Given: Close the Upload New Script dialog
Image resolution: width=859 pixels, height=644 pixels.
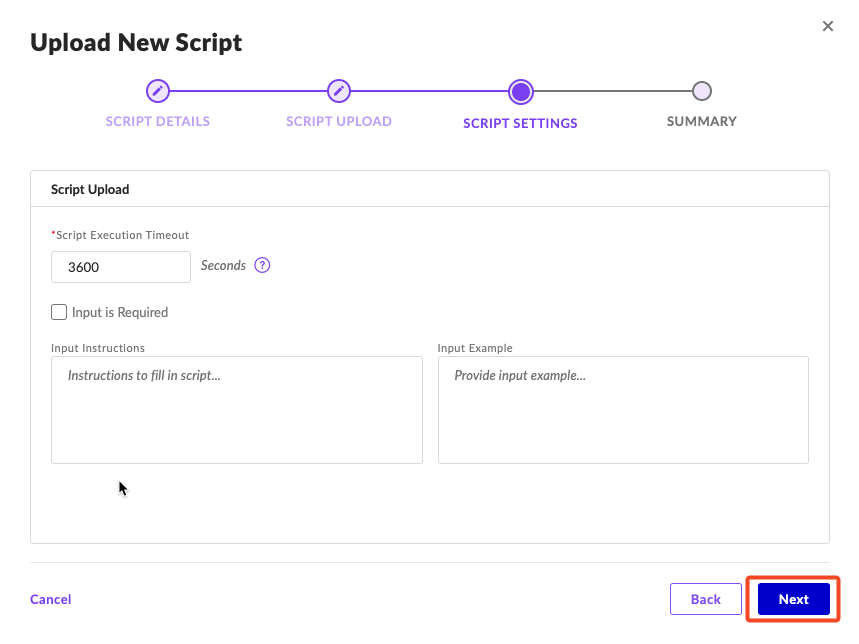Looking at the screenshot, I should point(827,26).
